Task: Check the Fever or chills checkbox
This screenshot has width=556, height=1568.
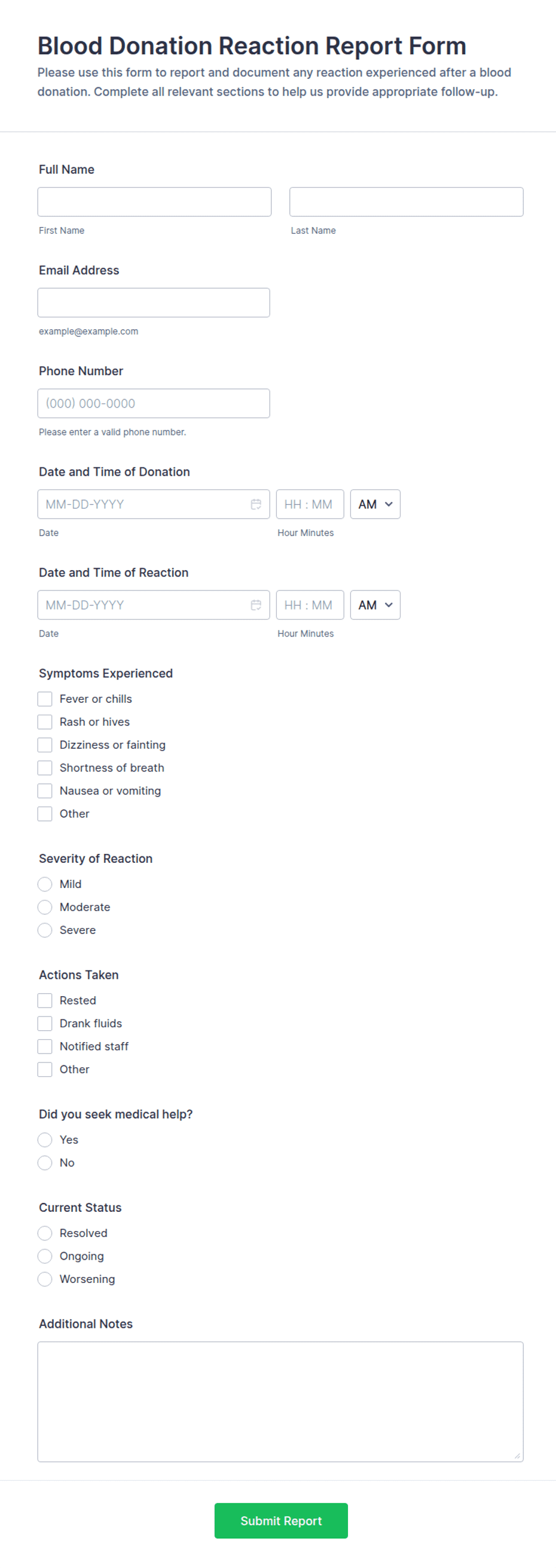Action: coord(45,699)
